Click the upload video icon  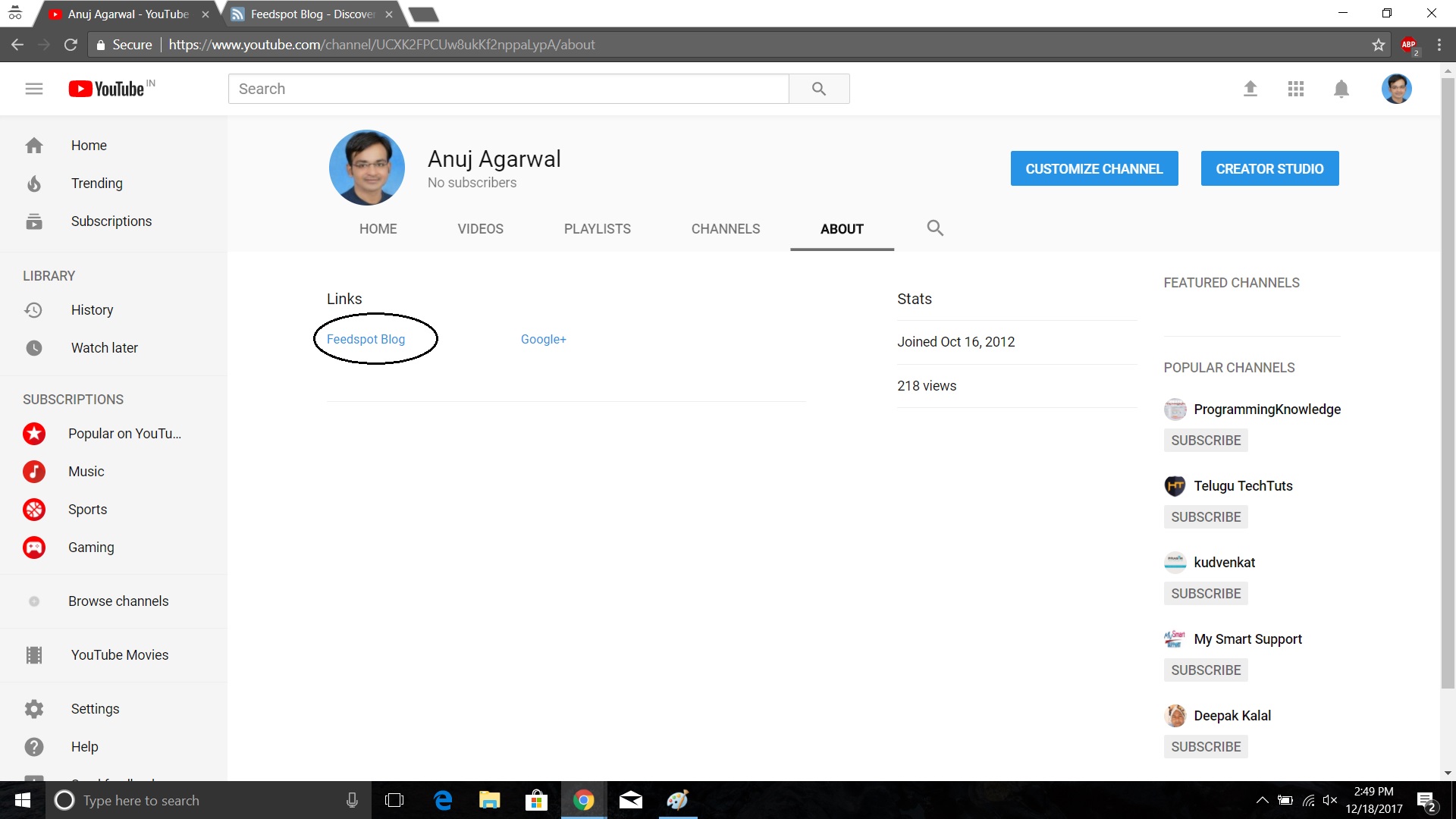tap(1250, 89)
